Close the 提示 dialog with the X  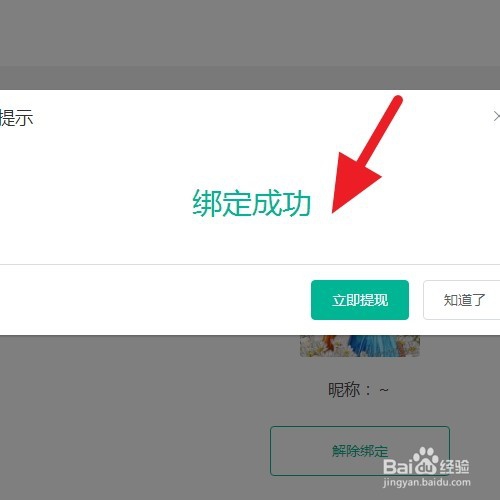[496, 116]
